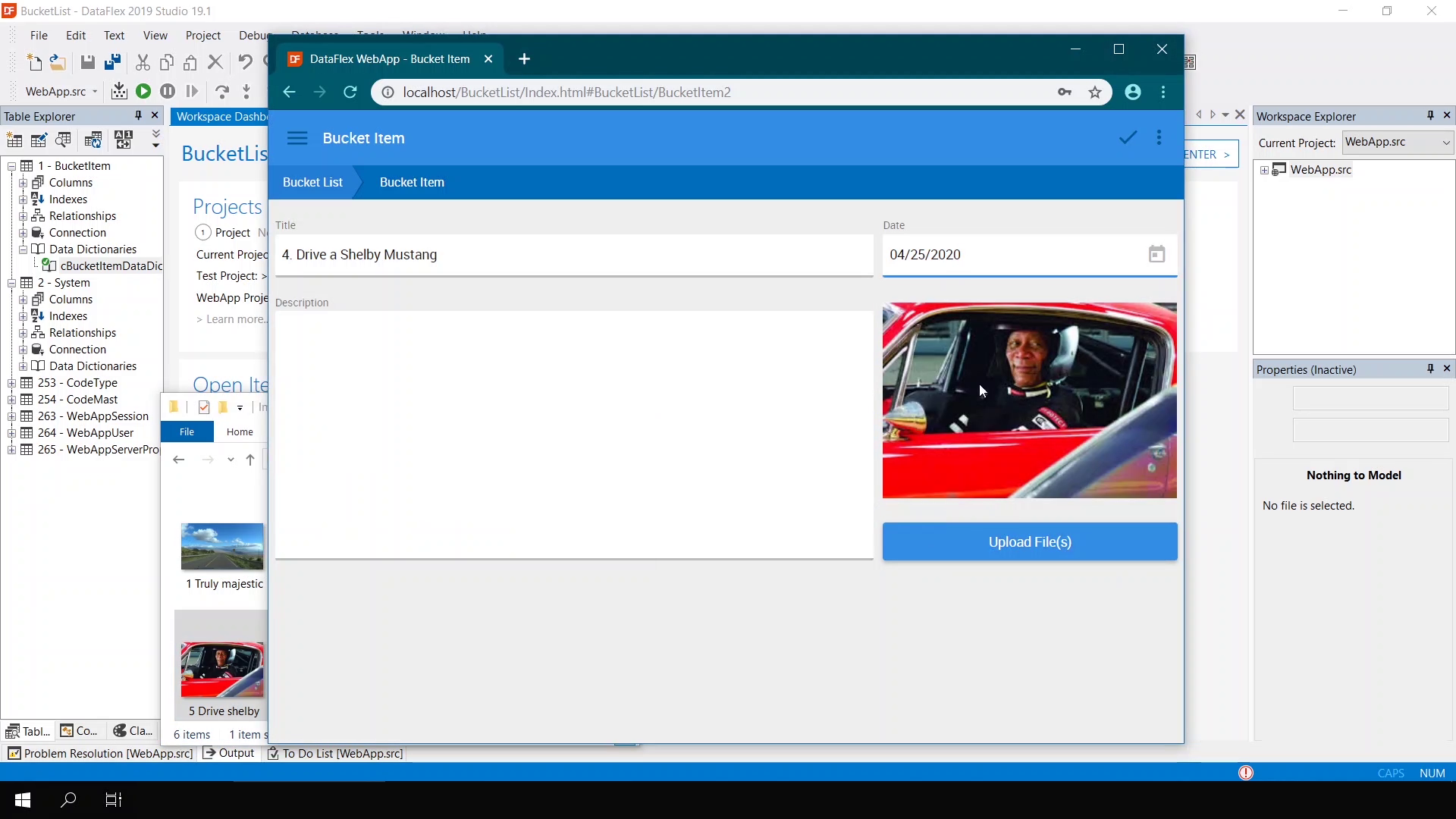Click the Compile project icon
Screen dimensions: 1456x819
pyautogui.click(x=119, y=92)
